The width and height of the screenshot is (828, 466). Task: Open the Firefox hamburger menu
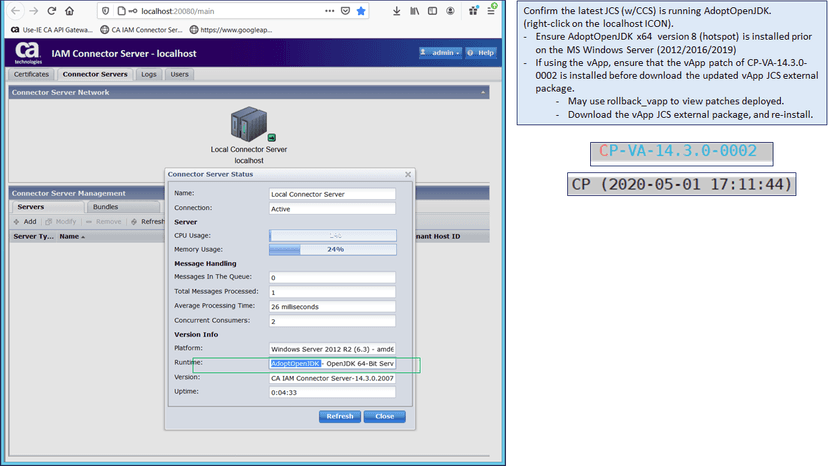tap(492, 11)
